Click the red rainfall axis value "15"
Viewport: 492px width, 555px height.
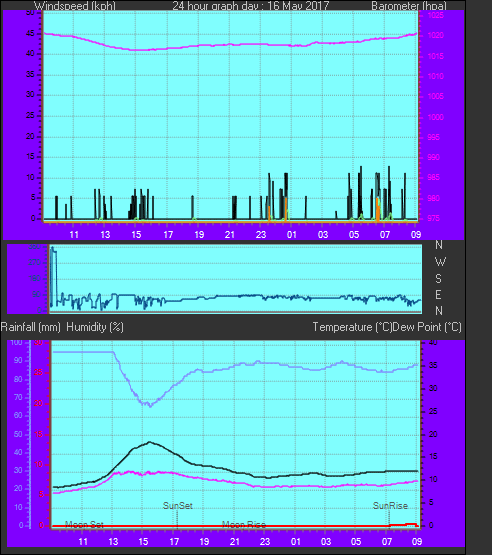click(x=39, y=434)
